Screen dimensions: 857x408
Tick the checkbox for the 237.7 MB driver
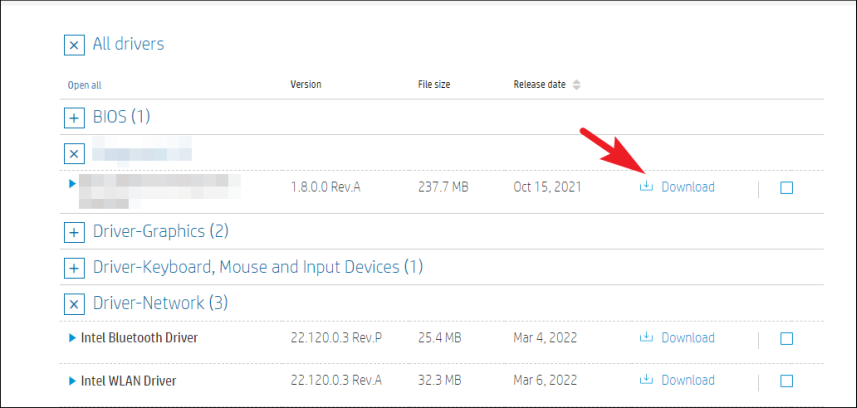point(786,188)
